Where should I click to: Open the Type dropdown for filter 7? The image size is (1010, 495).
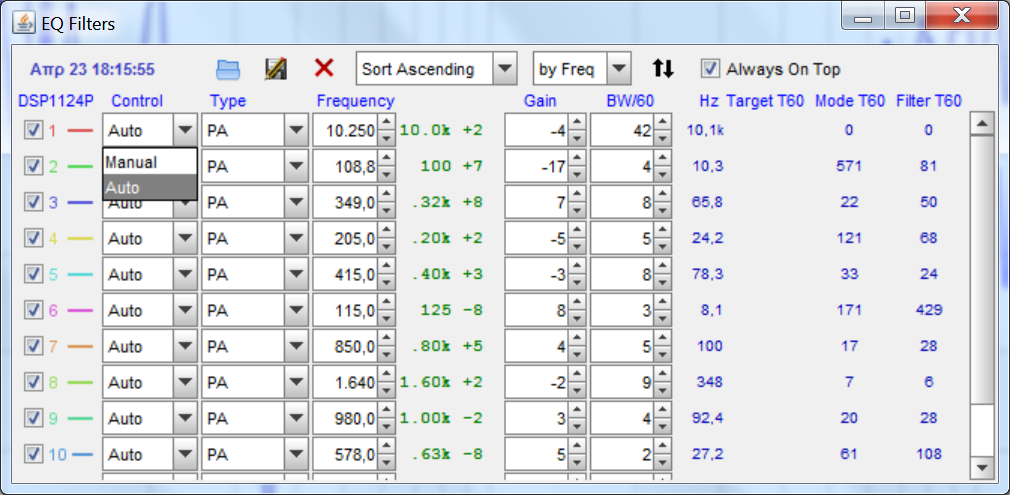[296, 346]
